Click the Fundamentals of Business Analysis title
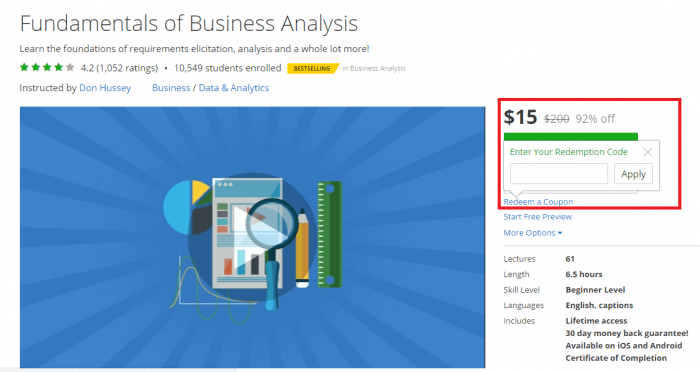The width and height of the screenshot is (700, 372). 188,24
